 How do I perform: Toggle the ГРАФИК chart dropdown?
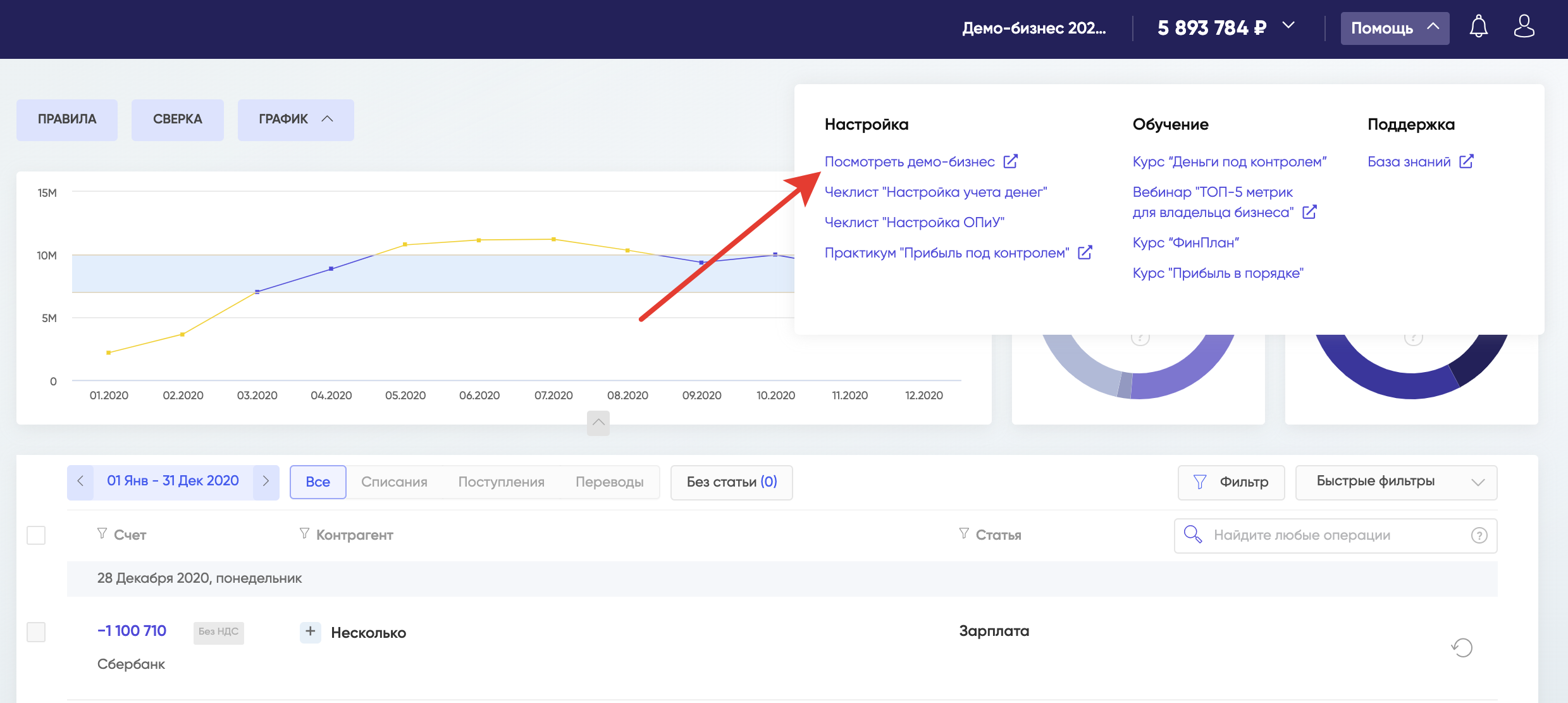295,120
